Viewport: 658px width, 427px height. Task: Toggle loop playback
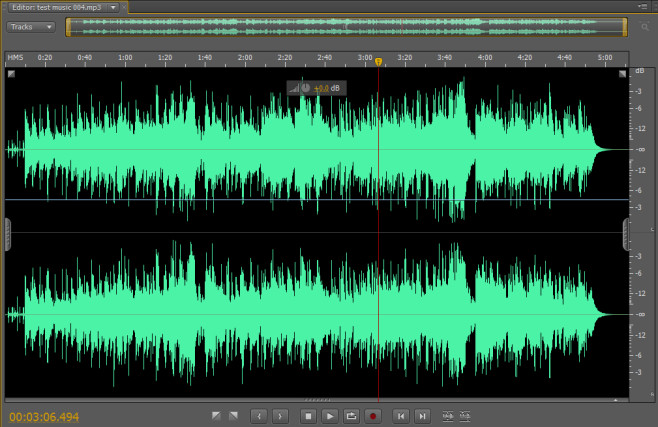tap(351, 416)
